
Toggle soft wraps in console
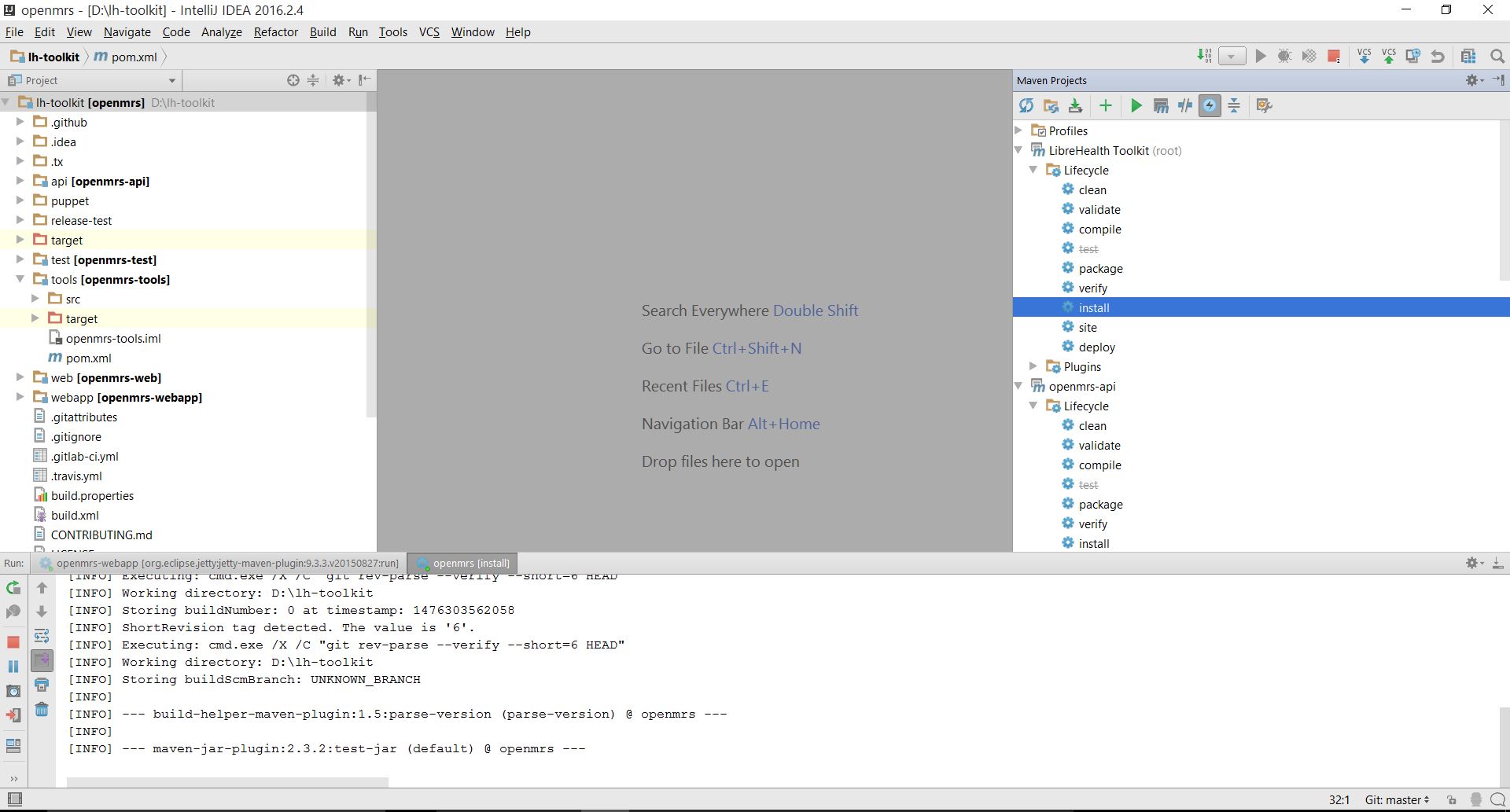(x=42, y=636)
